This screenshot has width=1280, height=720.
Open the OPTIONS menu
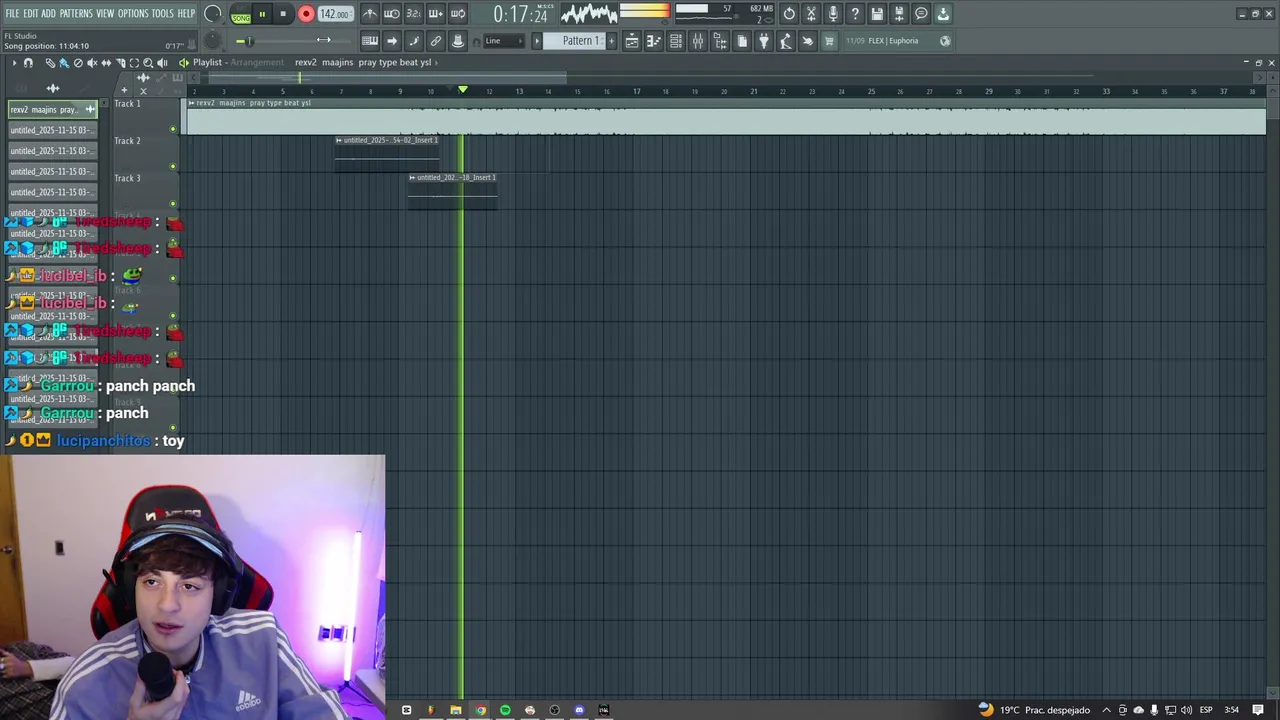[133, 13]
